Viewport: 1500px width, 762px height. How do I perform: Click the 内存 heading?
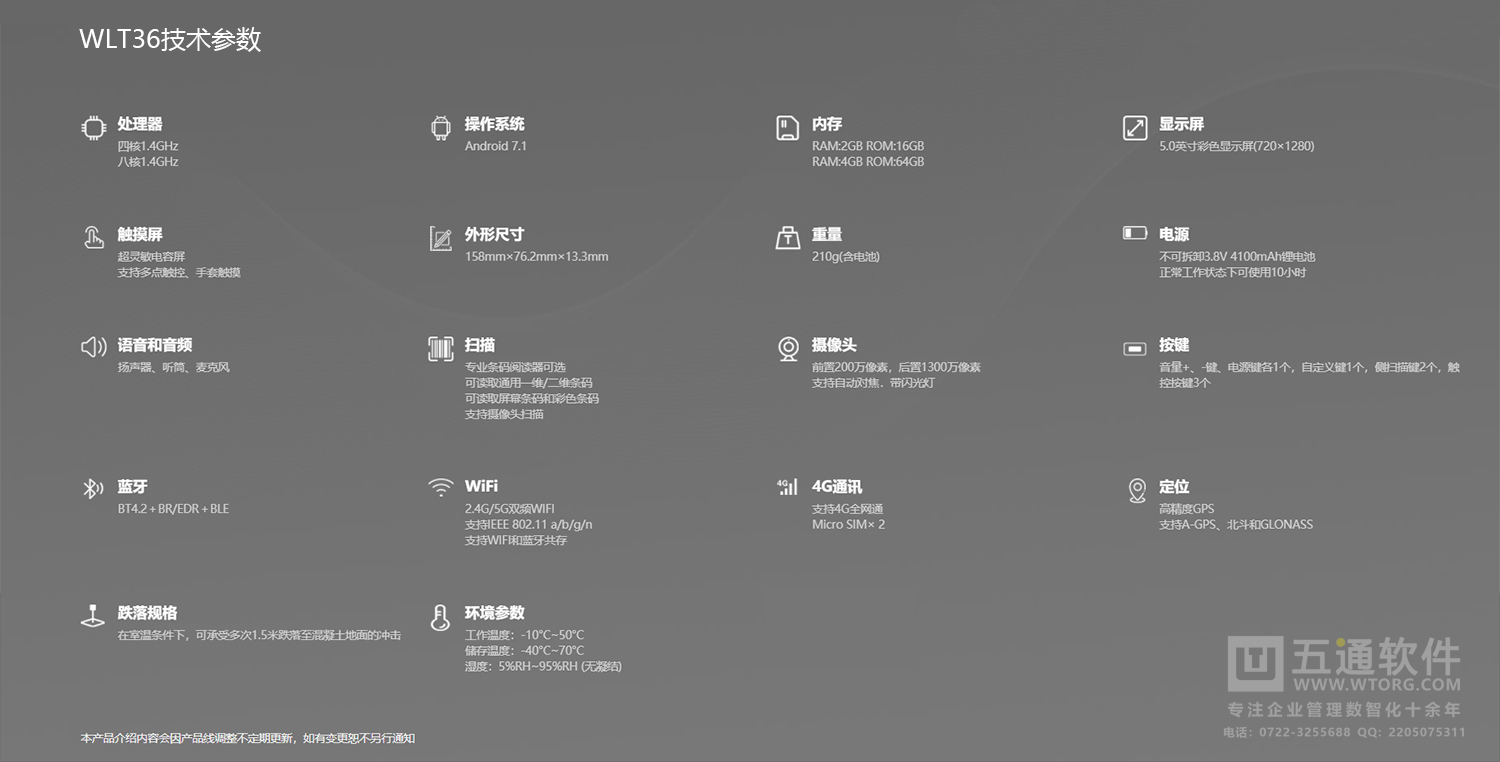pos(827,124)
